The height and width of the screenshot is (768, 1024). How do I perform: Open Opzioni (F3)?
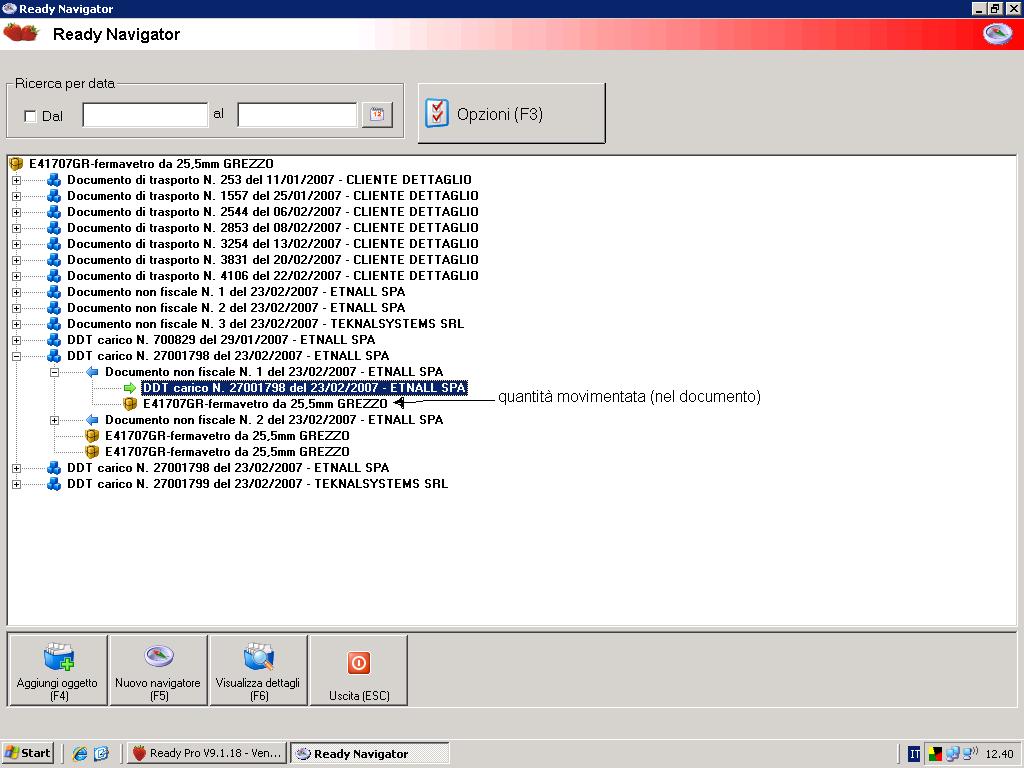(x=511, y=114)
